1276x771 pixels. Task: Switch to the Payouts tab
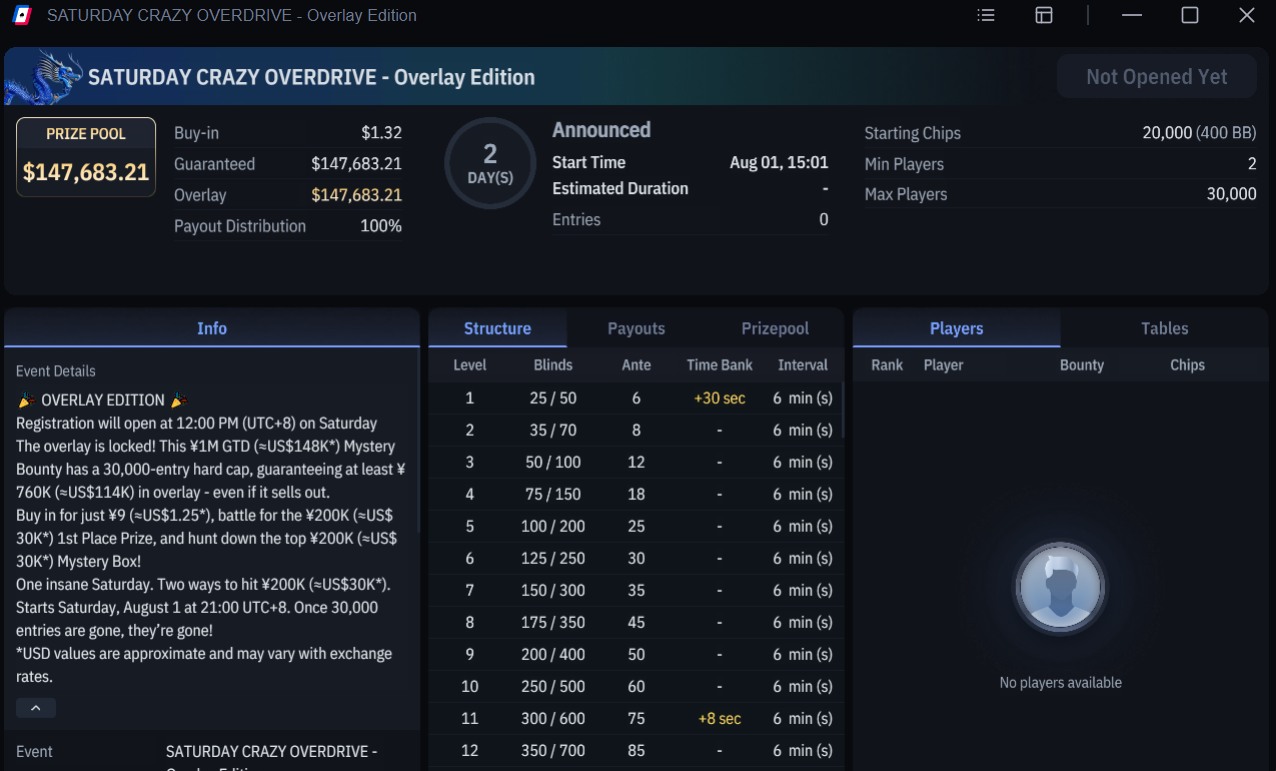(636, 328)
